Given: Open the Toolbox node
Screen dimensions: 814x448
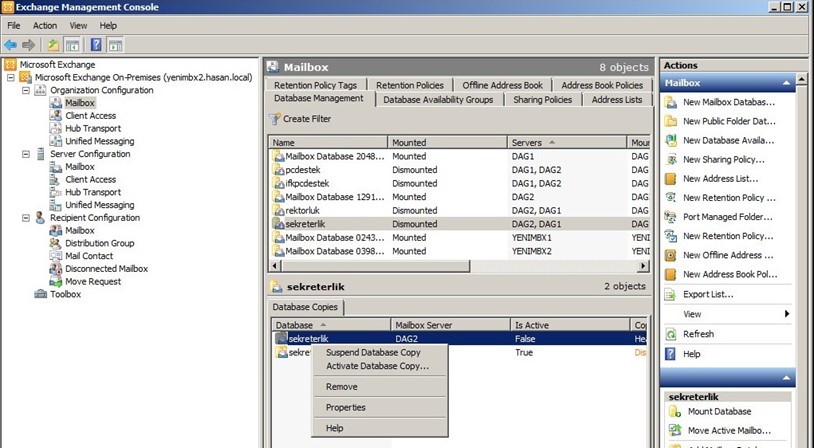Looking at the screenshot, I should point(65,294).
